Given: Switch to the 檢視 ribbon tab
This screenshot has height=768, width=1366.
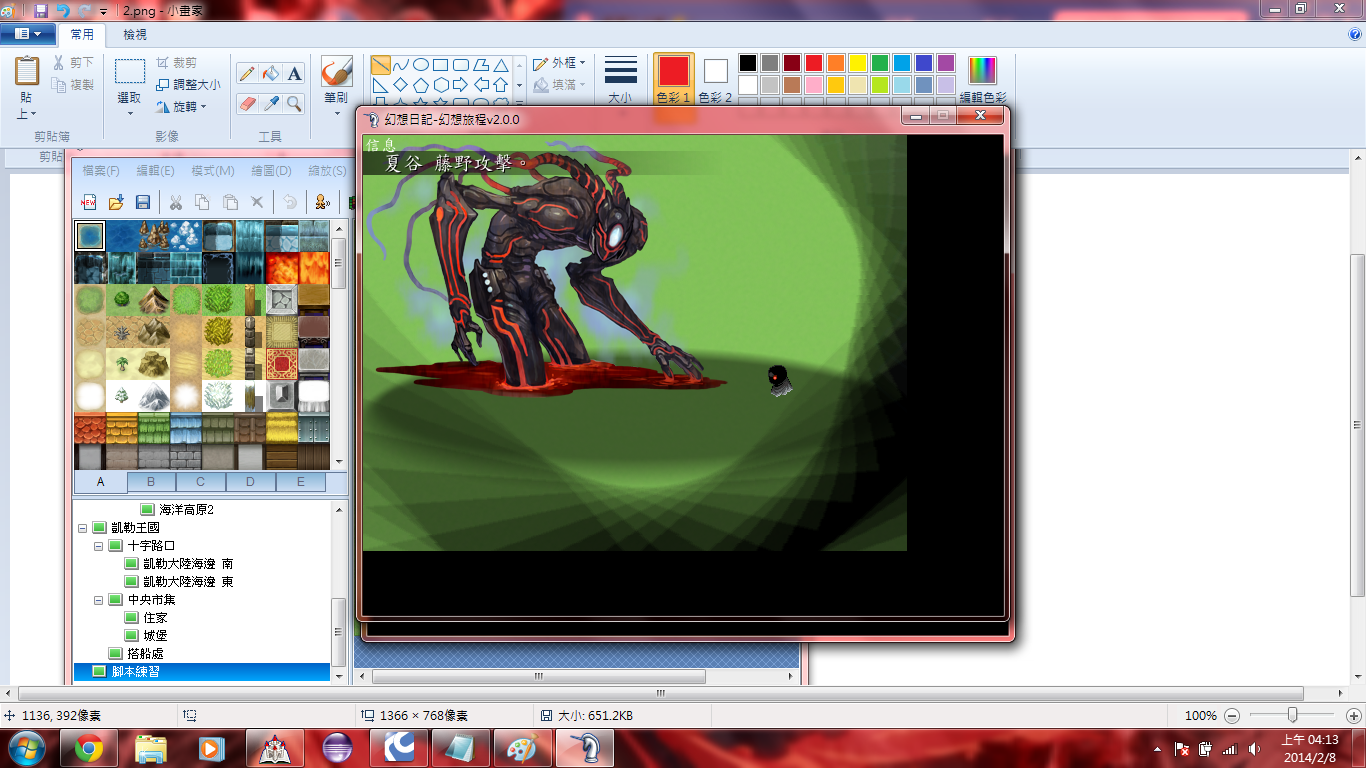Looking at the screenshot, I should pos(135,34).
